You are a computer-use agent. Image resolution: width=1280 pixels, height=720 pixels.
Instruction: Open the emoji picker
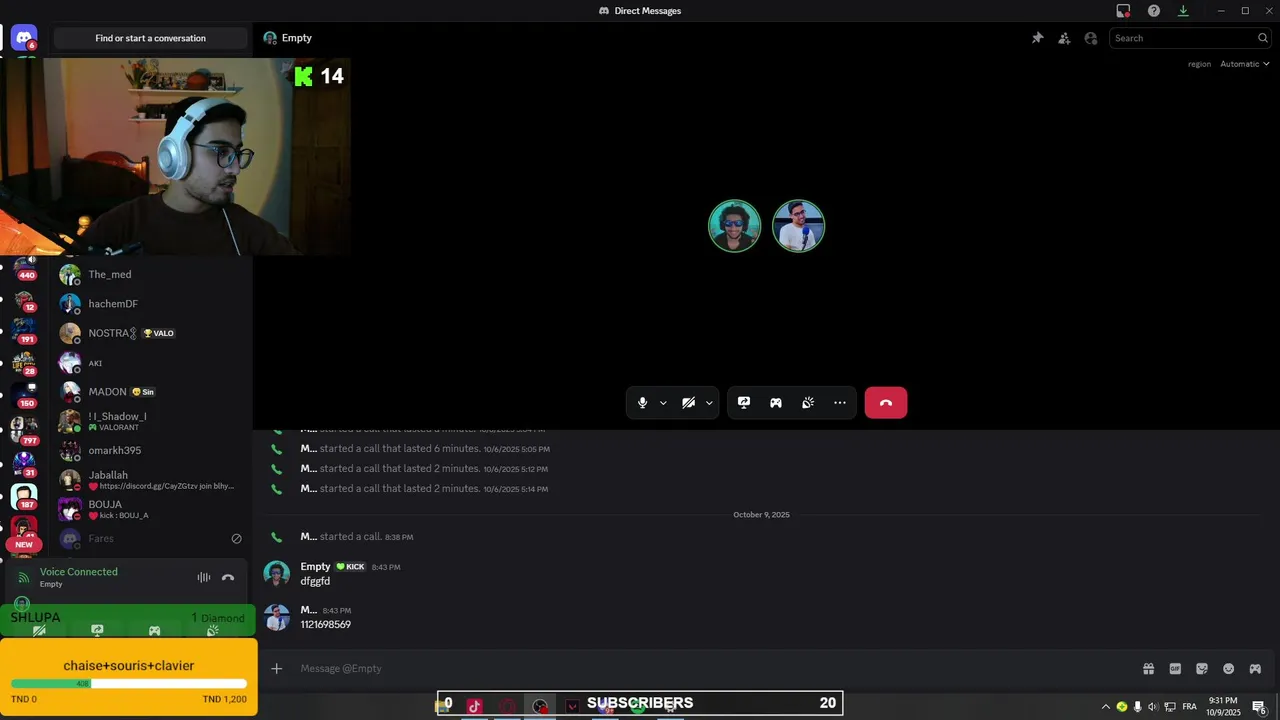click(x=1229, y=669)
